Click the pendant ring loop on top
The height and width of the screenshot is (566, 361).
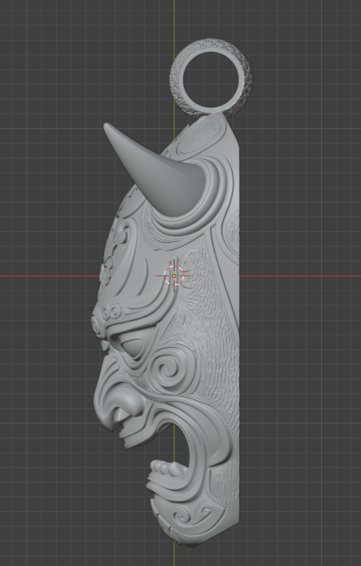pos(210,77)
